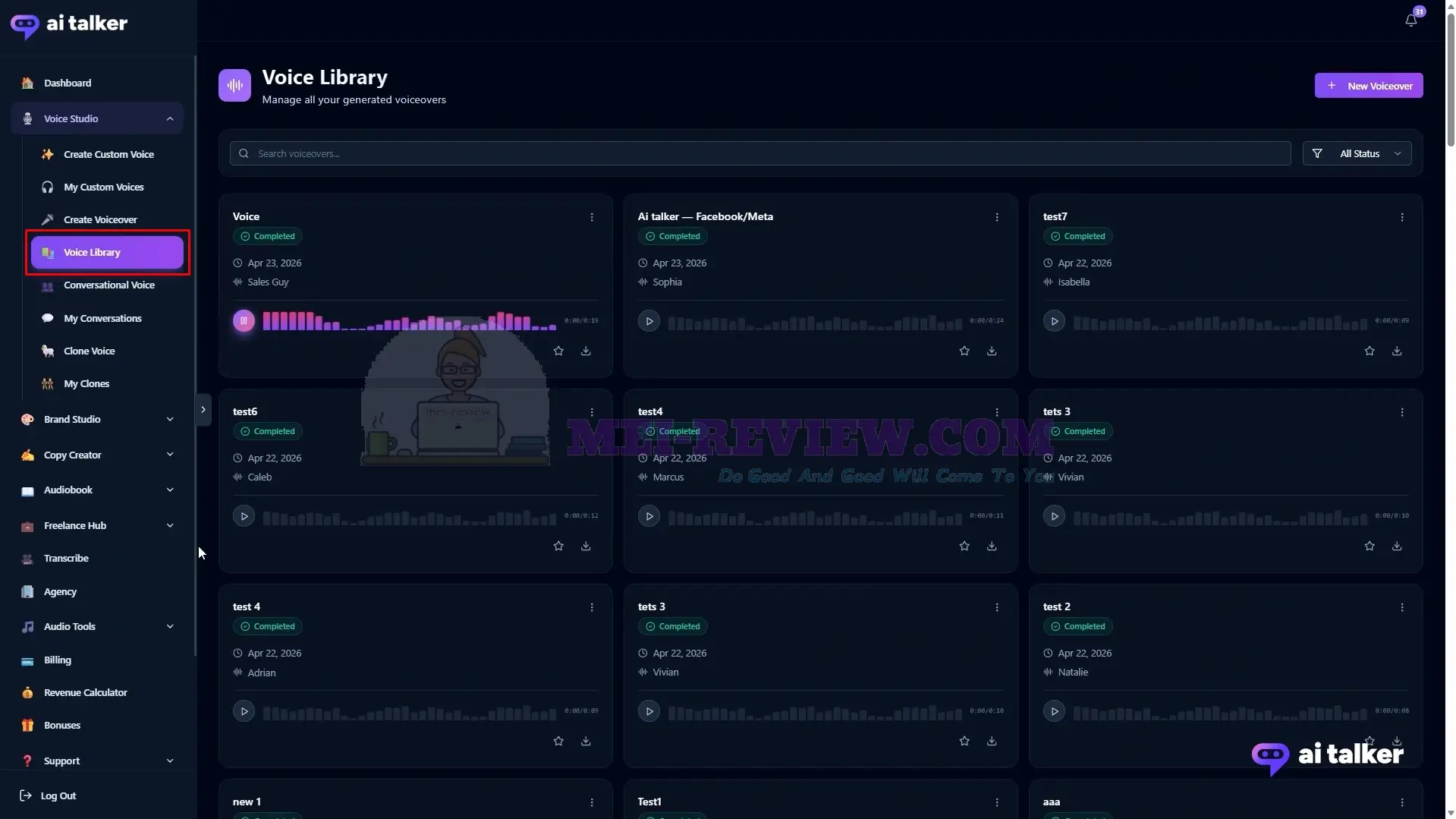Open options menu for test7 card
Viewport: 1456px width, 819px height.
(1402, 217)
